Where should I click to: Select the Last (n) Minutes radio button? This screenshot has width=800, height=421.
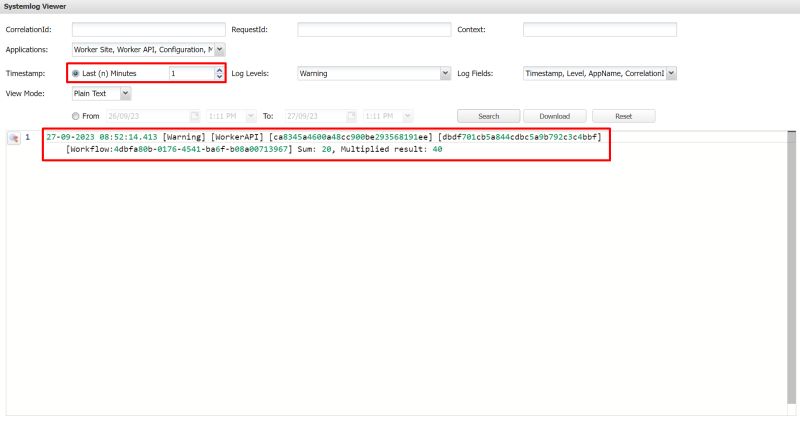pyautogui.click(x=76, y=73)
